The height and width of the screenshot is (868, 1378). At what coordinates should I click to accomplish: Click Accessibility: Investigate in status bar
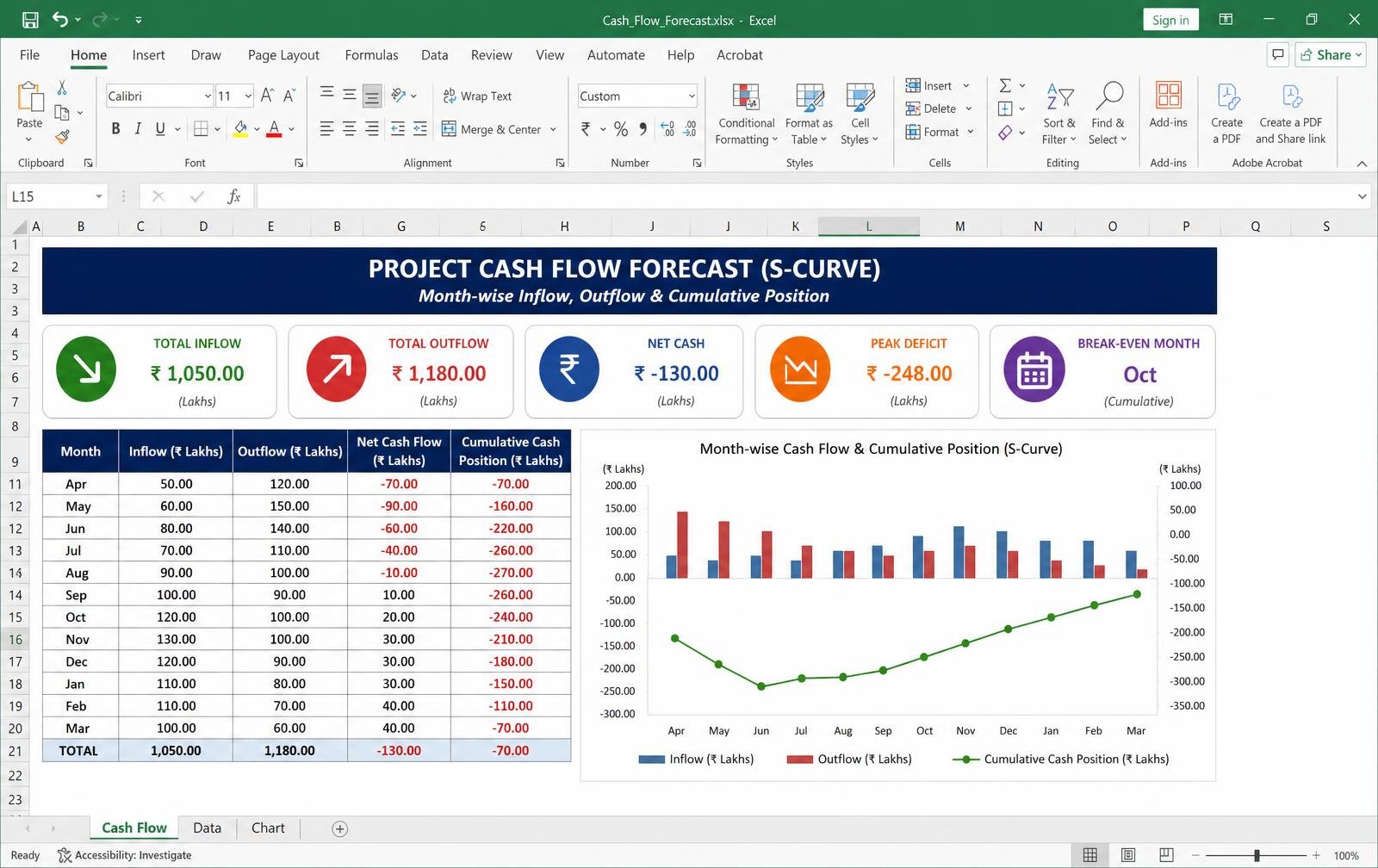pos(125,855)
